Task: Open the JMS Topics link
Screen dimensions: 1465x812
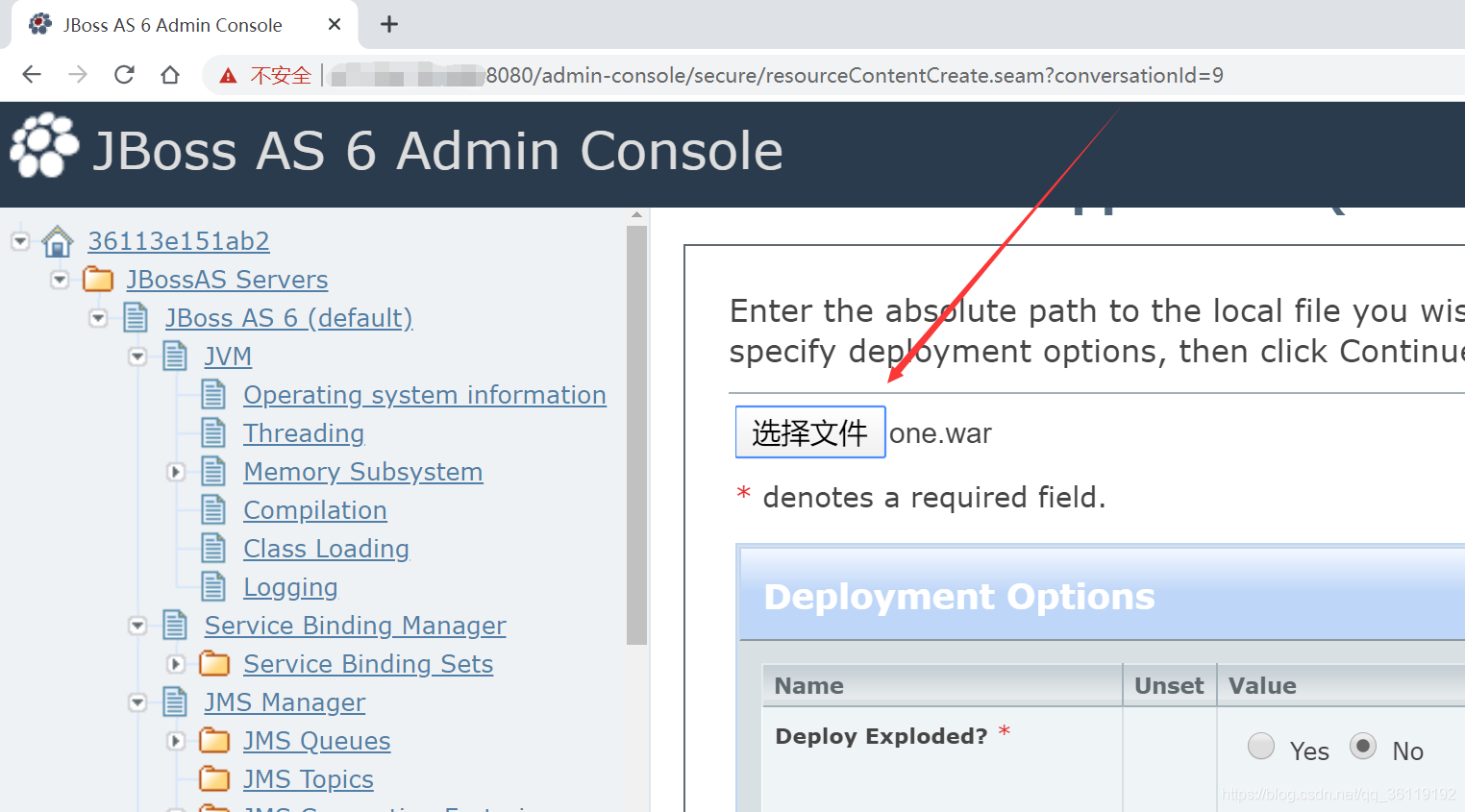Action: pos(309,779)
